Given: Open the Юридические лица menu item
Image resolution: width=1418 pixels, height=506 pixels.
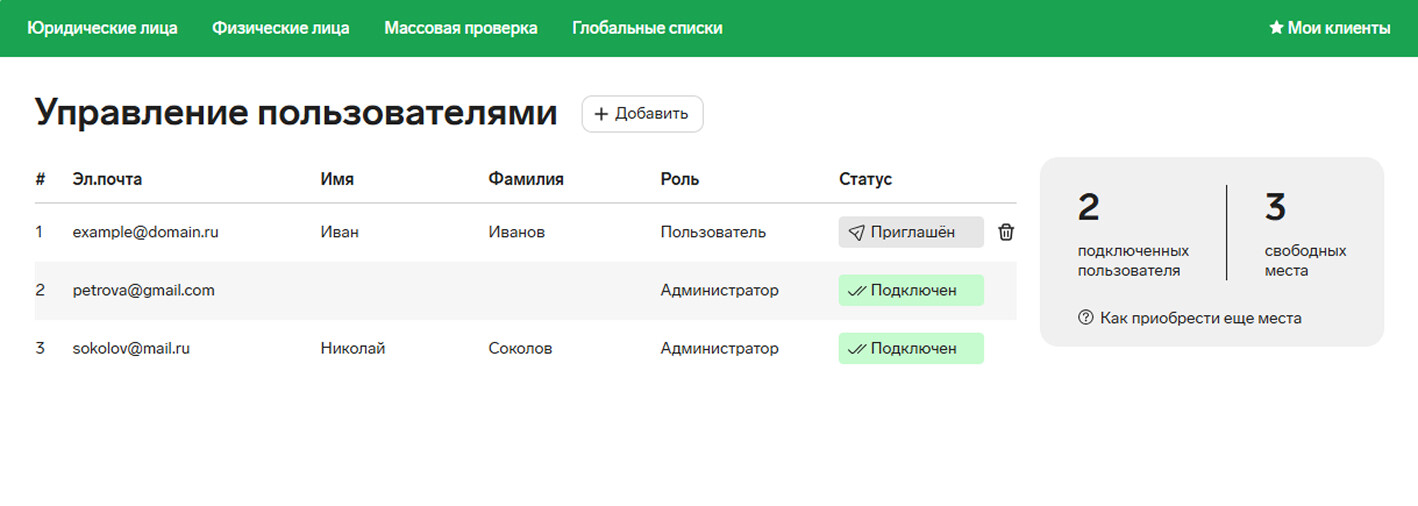Looking at the screenshot, I should [x=102, y=28].
